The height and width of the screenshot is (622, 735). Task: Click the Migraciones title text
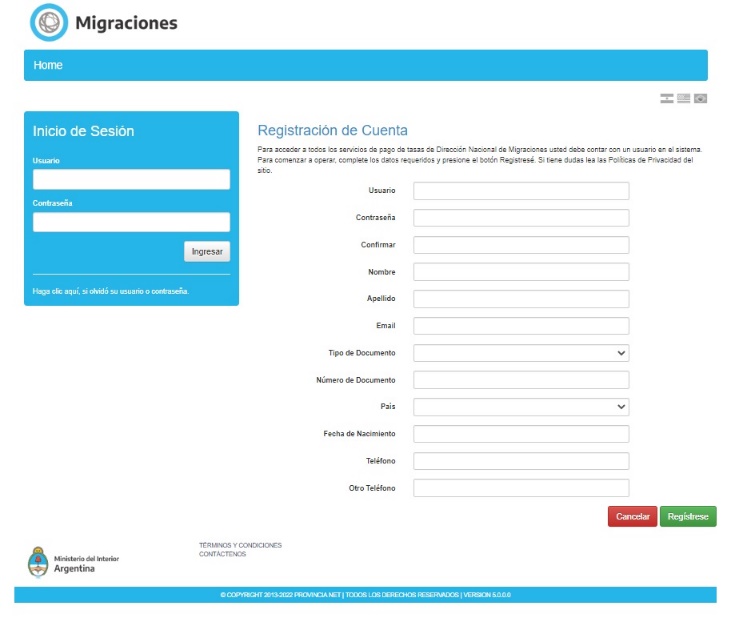tap(127, 23)
